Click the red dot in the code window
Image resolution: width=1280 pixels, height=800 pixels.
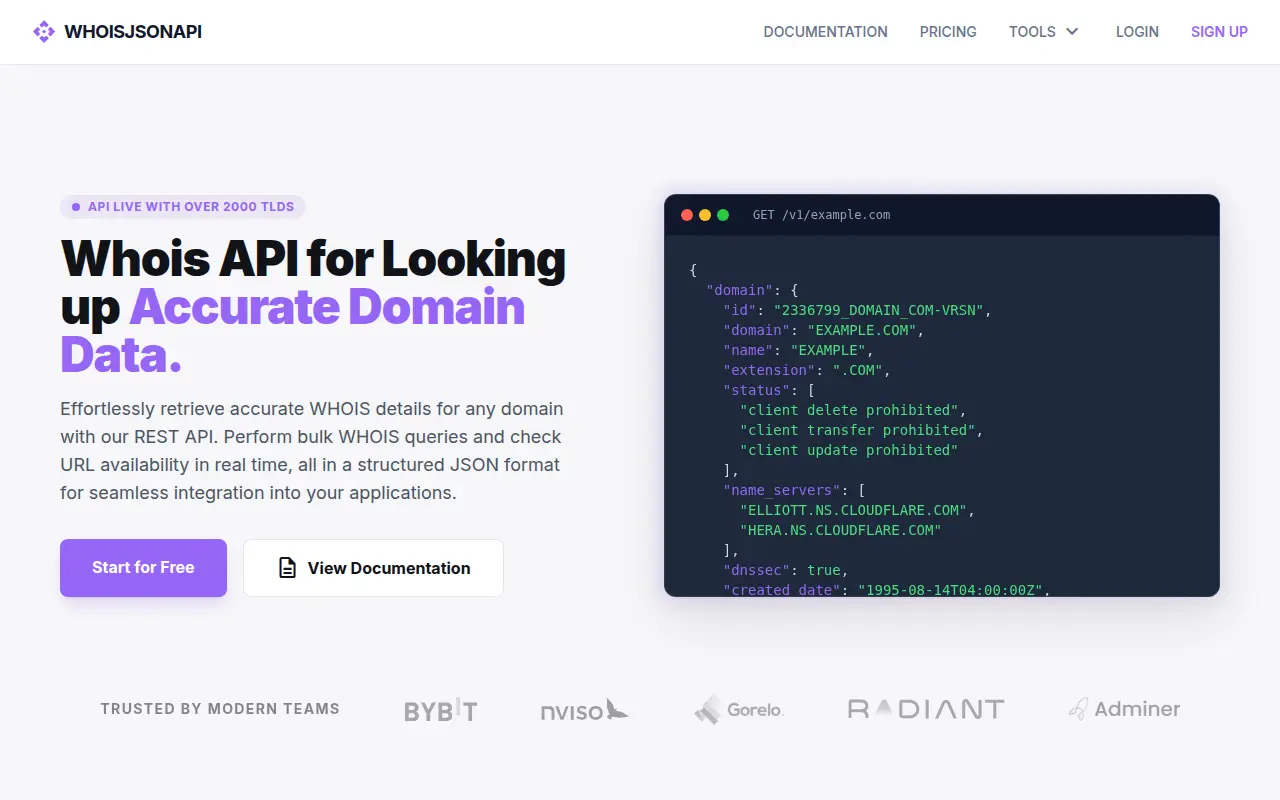coord(687,215)
